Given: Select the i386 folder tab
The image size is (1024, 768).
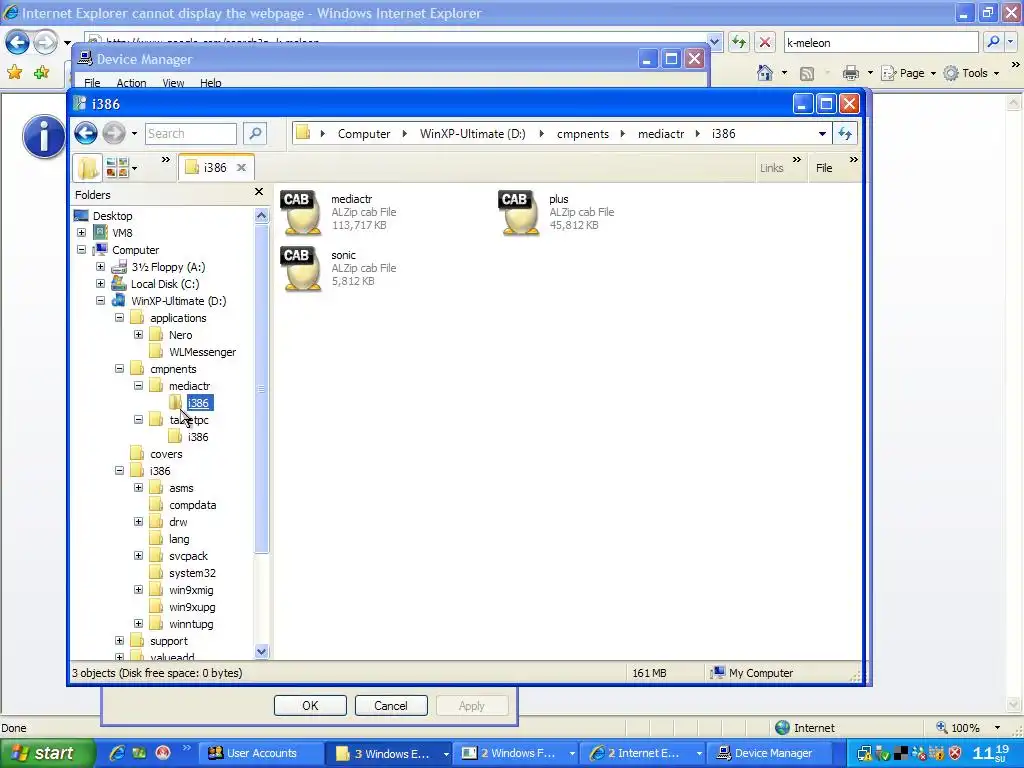Looking at the screenshot, I should coord(216,168).
